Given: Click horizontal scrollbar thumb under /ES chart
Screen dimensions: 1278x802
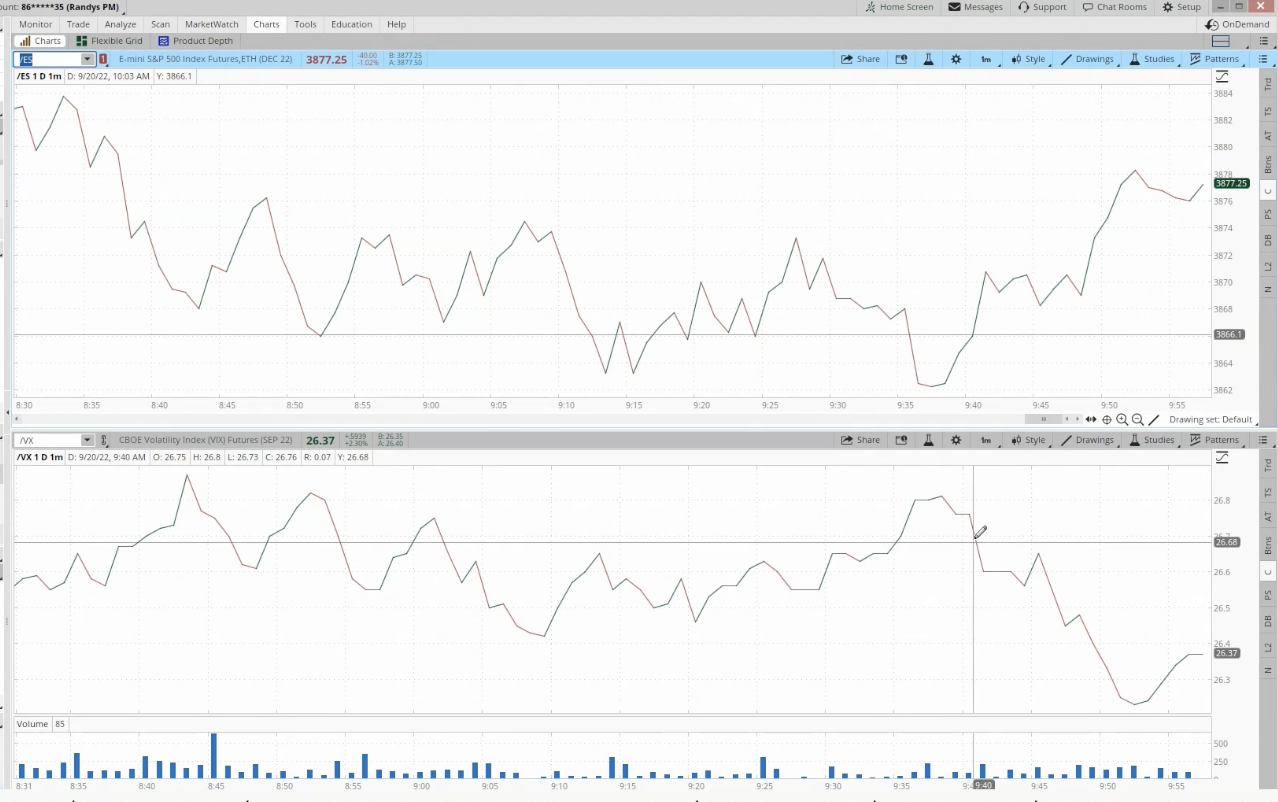Looking at the screenshot, I should 1043,420.
